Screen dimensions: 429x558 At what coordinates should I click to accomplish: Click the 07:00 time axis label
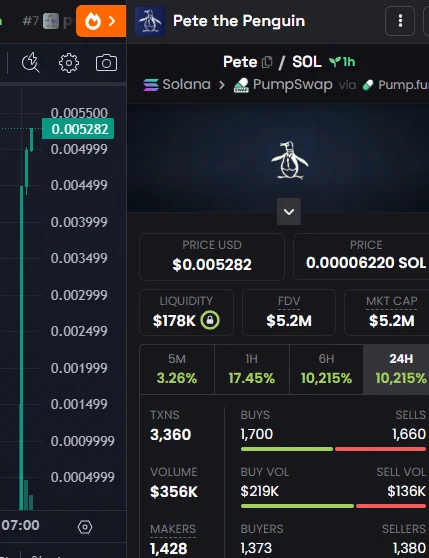(20, 525)
